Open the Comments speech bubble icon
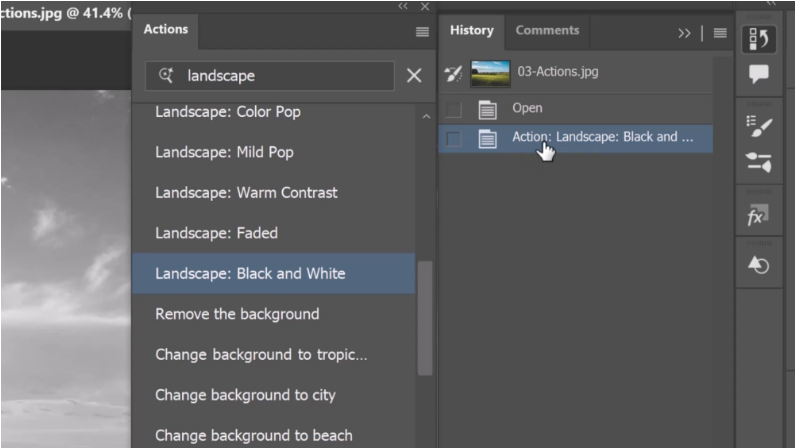 (x=759, y=74)
